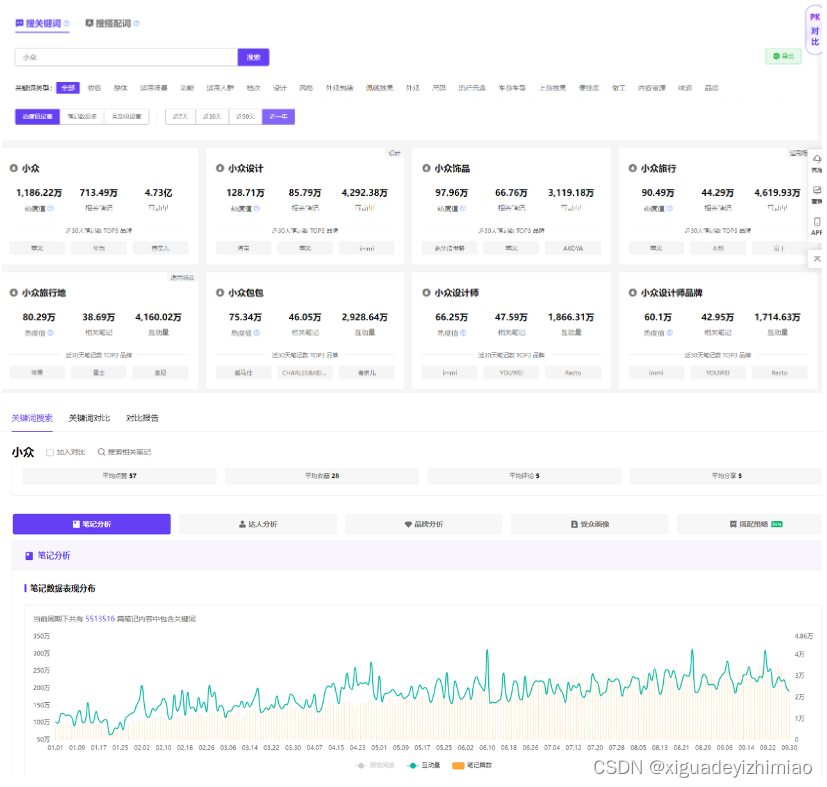Click the green 导出 export button
827x787 pixels.
point(783,57)
